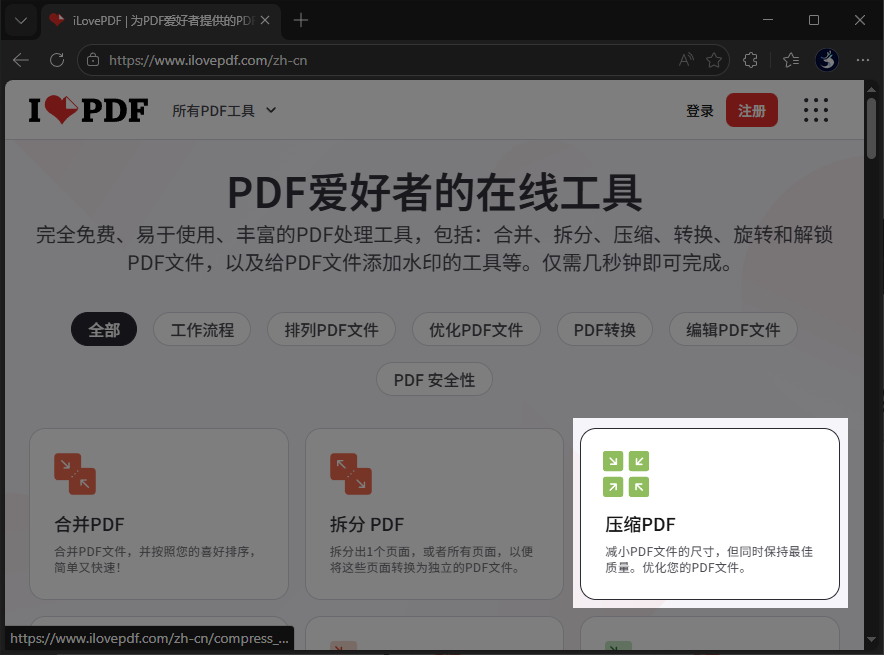The height and width of the screenshot is (655, 884).
Task: Click the 注册 signup button
Action: (x=752, y=110)
